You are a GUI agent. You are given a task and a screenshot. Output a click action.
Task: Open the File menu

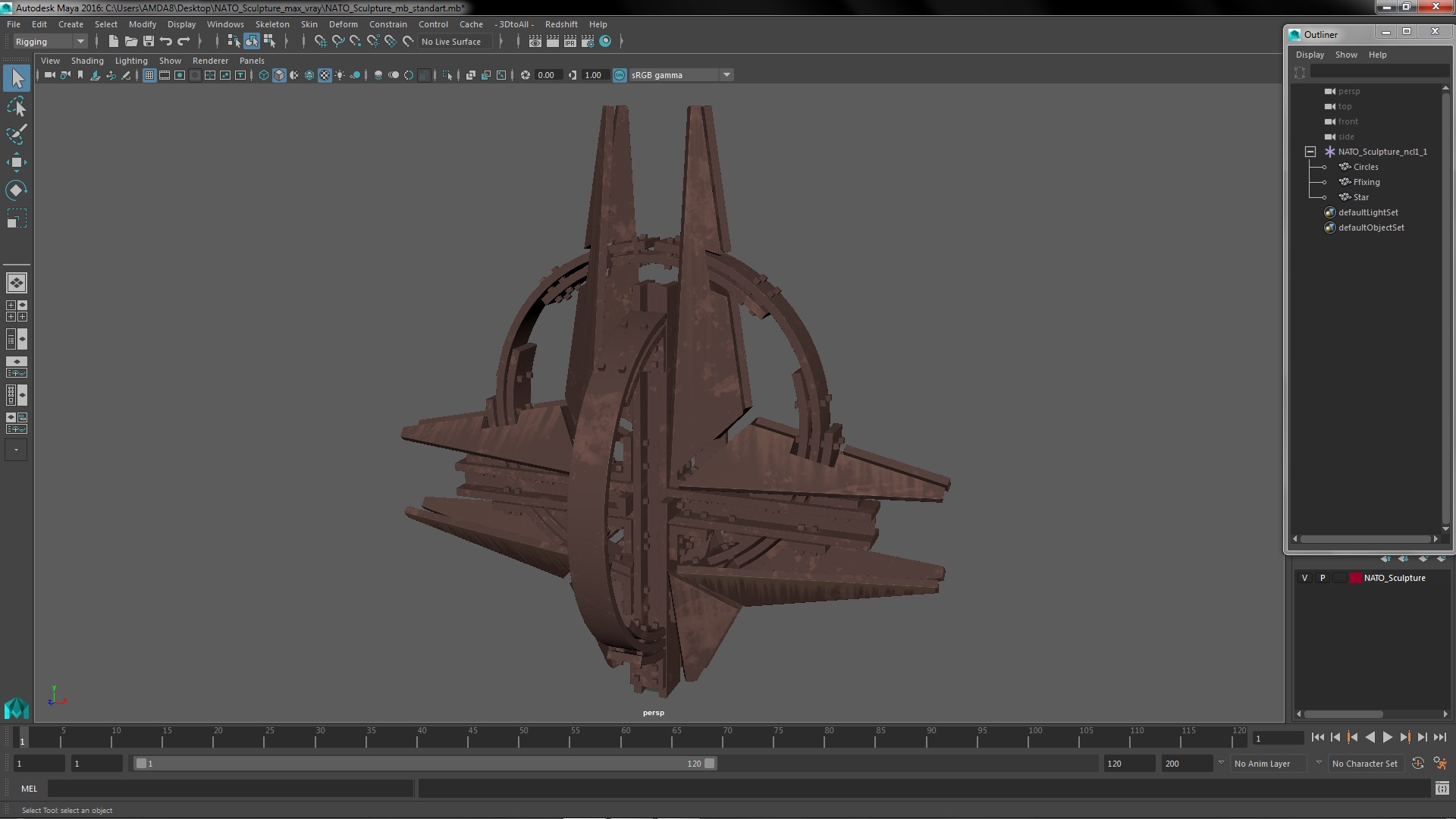14,24
